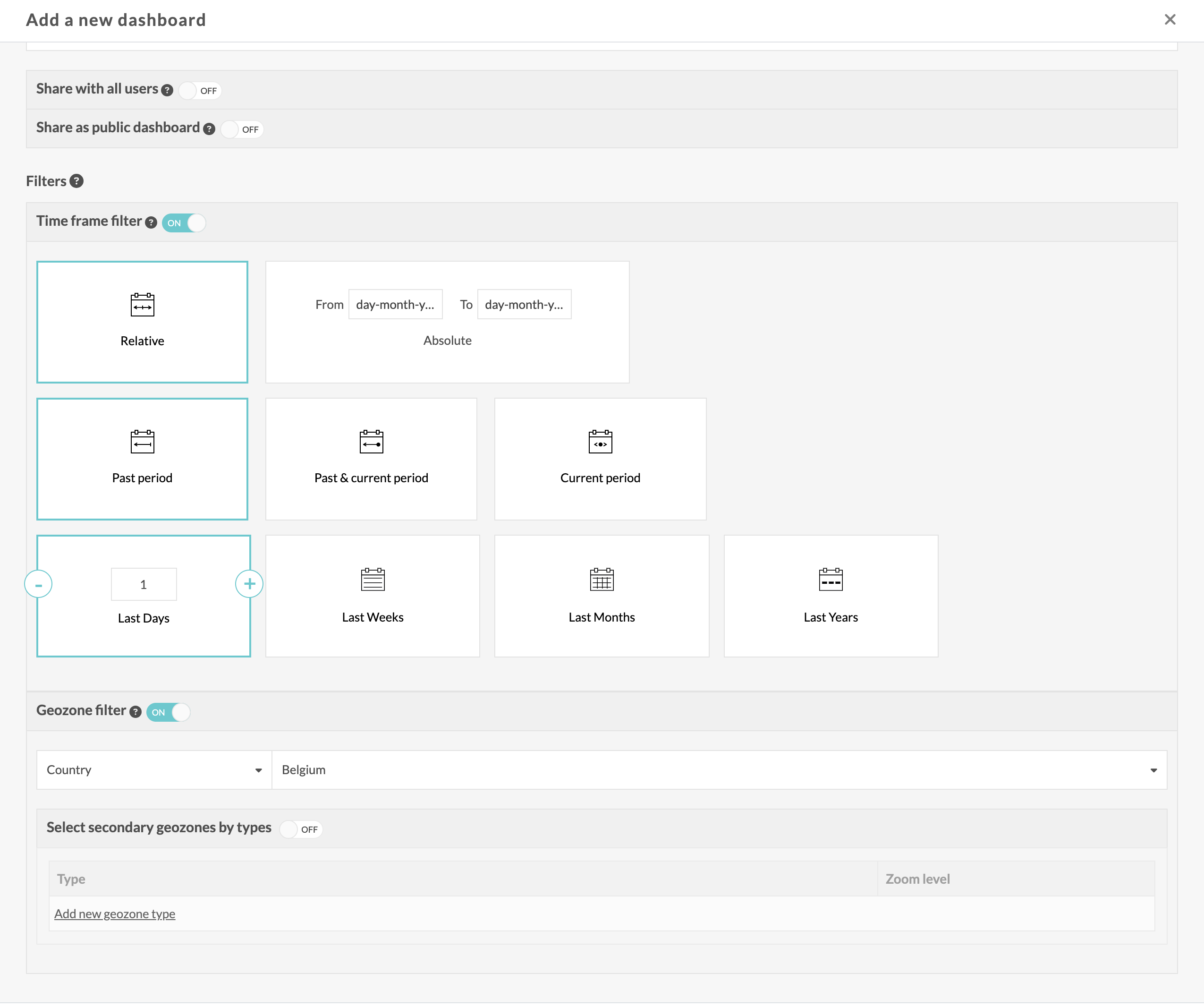The height and width of the screenshot is (1007, 1204).
Task: Click the From date input field
Action: point(395,304)
